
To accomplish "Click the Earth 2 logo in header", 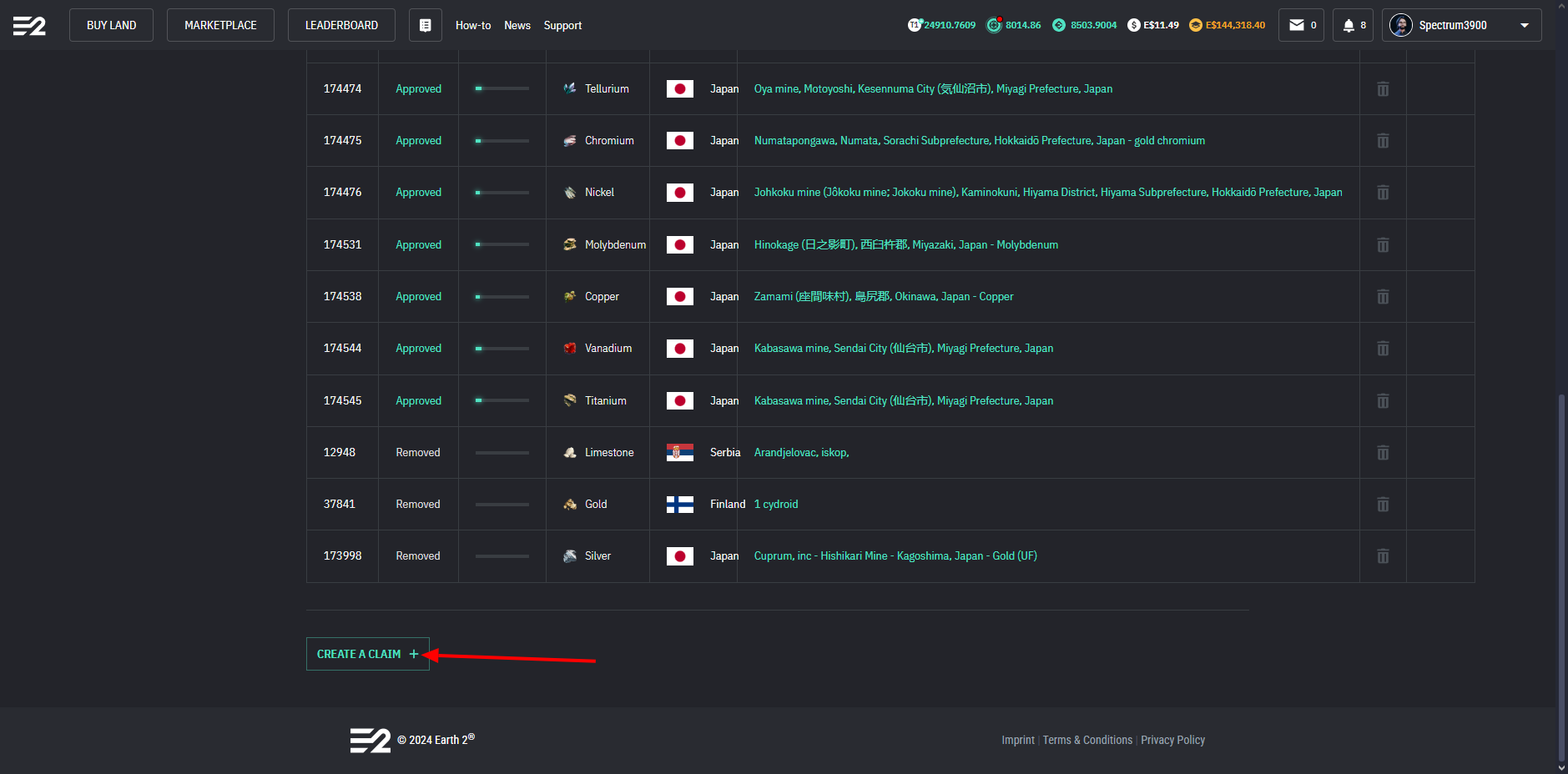I will [29, 26].
